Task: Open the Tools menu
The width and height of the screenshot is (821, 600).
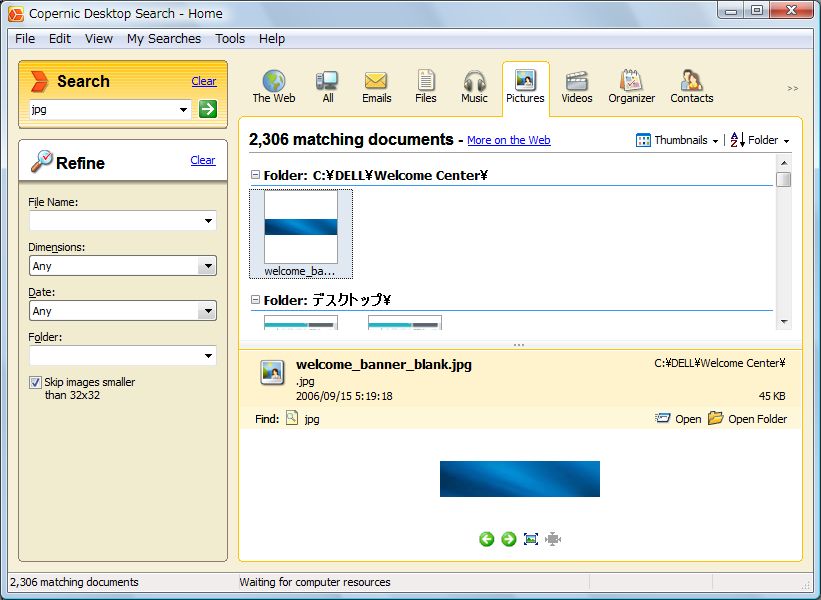Action: point(230,39)
